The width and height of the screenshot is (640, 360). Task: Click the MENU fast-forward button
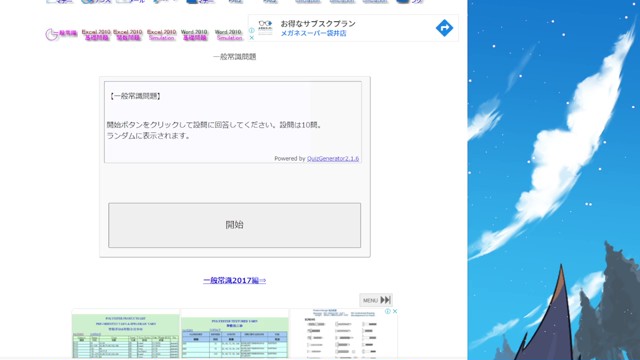pos(376,300)
